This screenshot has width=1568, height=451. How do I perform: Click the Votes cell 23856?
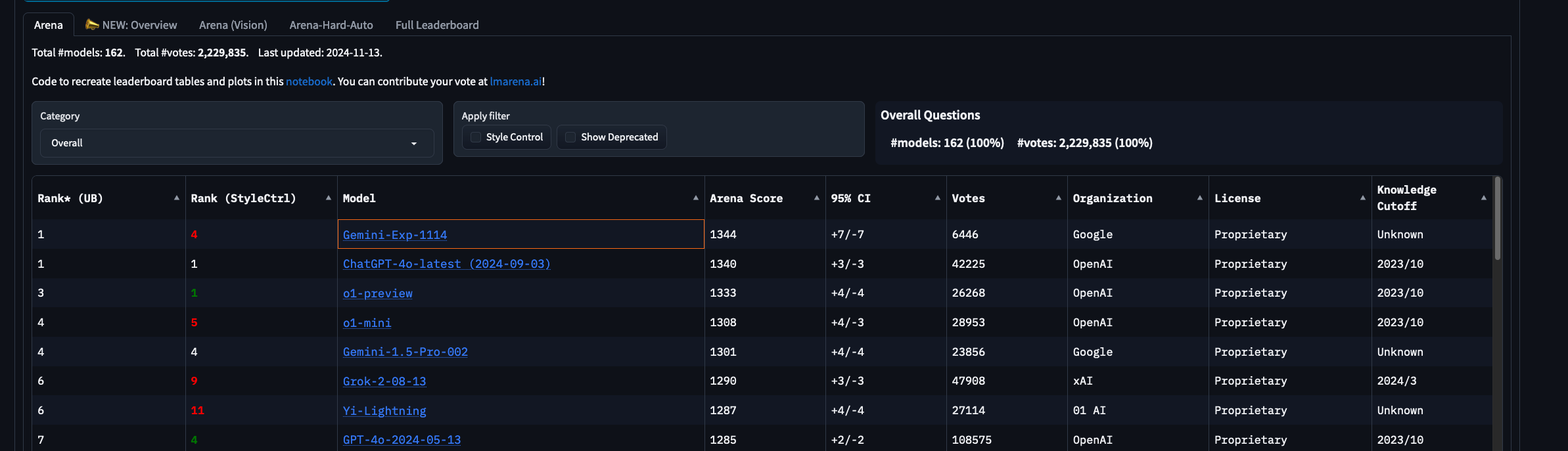click(x=1007, y=352)
